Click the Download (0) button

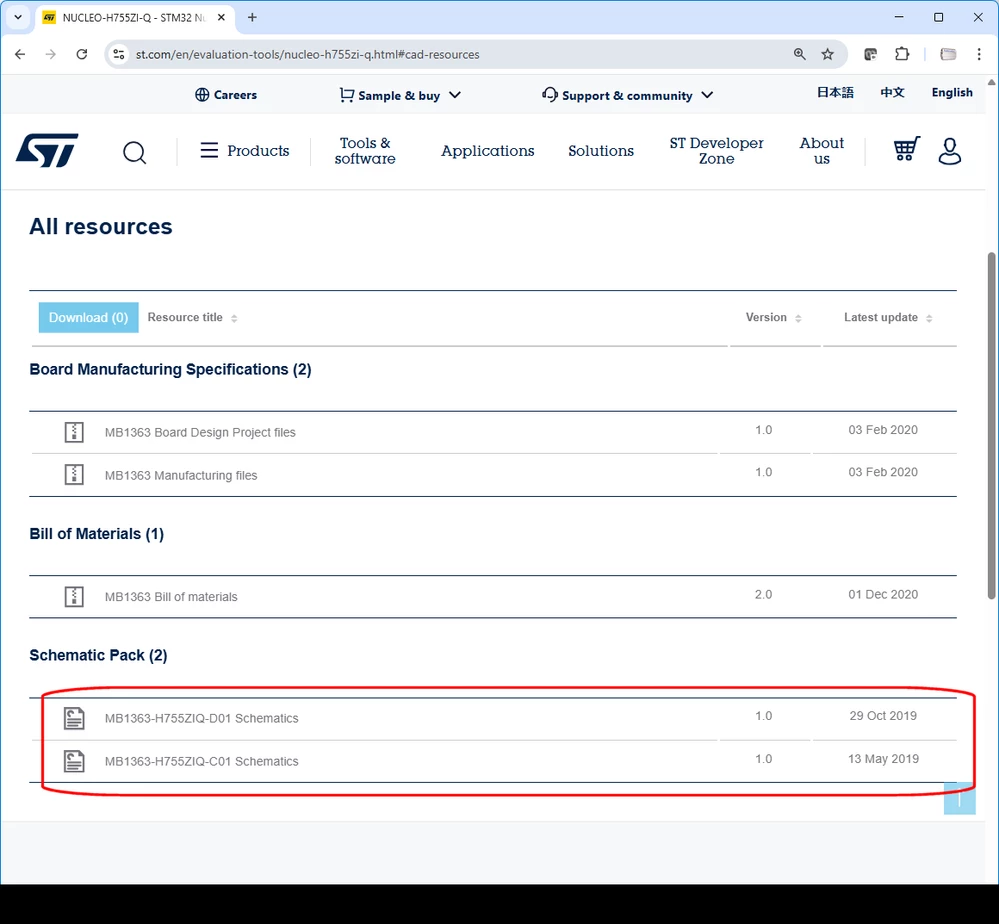[x=89, y=317]
